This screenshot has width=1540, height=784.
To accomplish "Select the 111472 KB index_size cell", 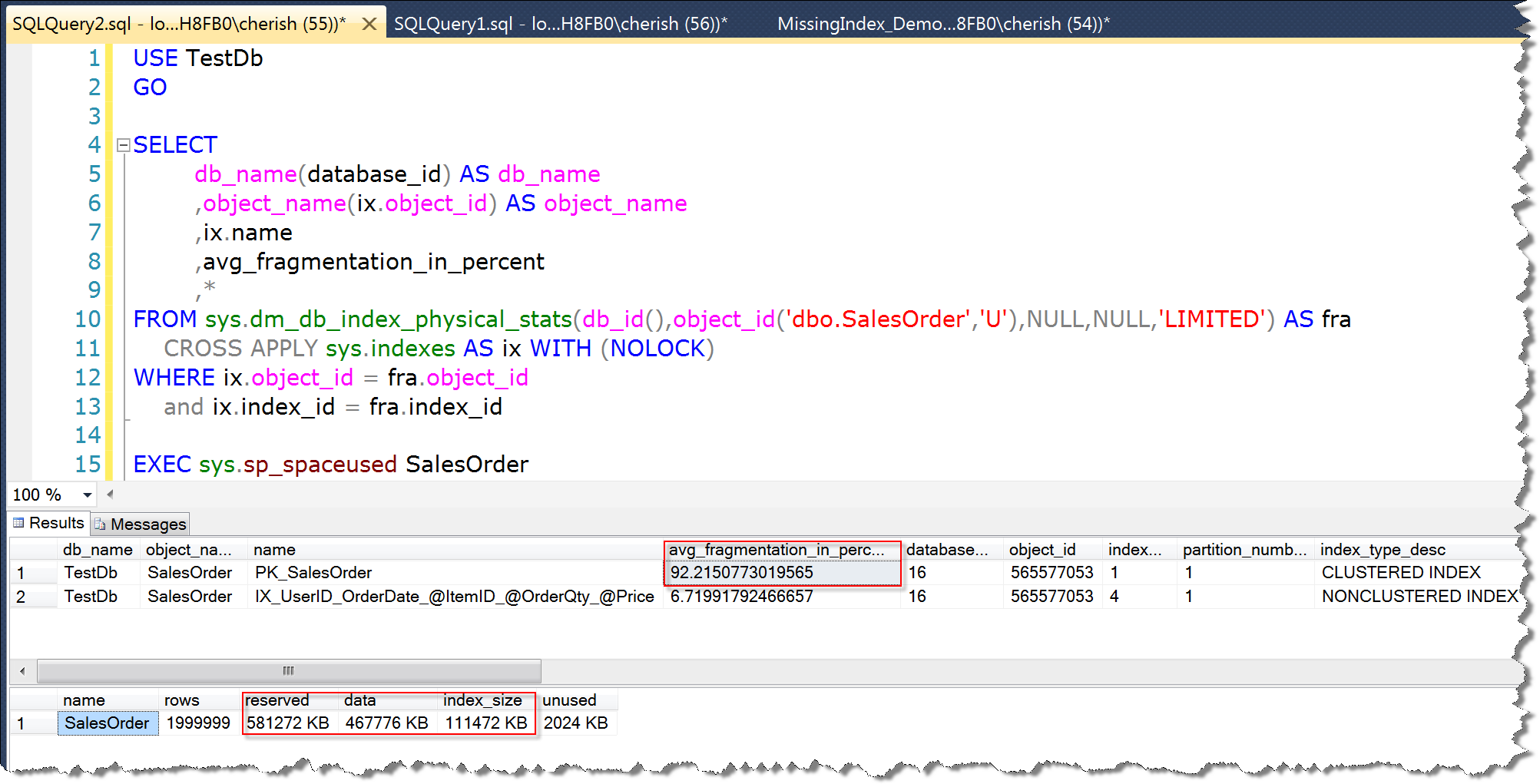I will [x=486, y=723].
